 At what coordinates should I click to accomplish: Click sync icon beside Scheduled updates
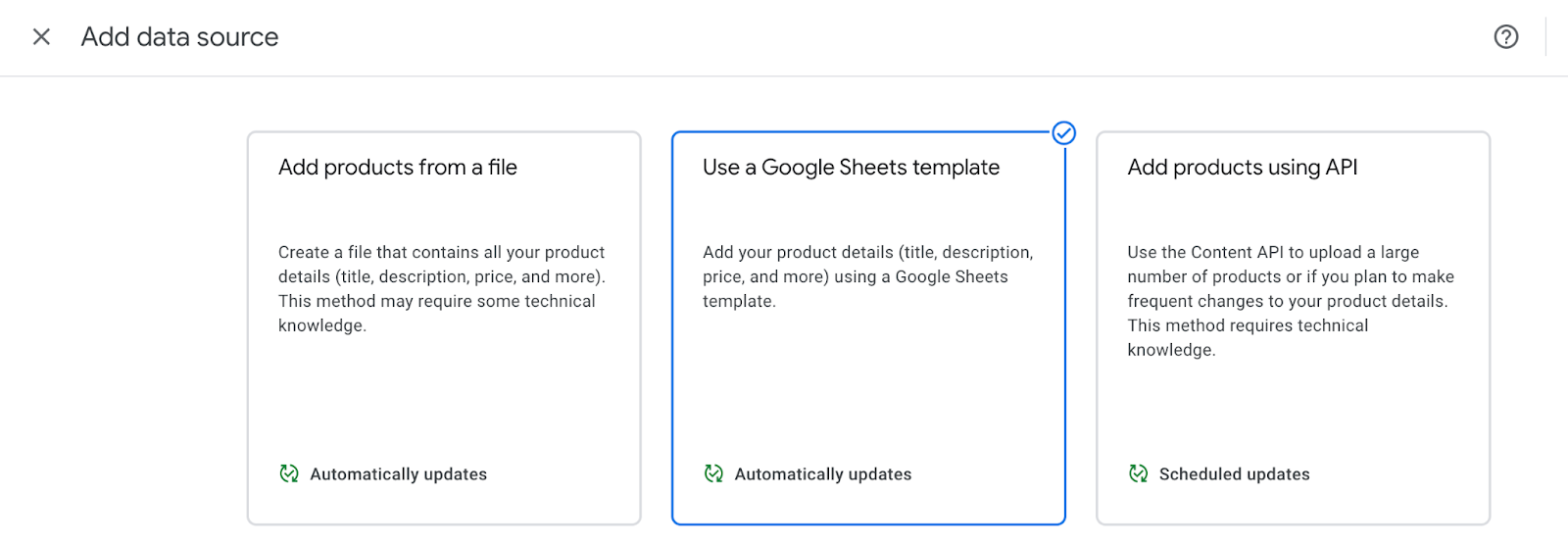click(x=1138, y=473)
